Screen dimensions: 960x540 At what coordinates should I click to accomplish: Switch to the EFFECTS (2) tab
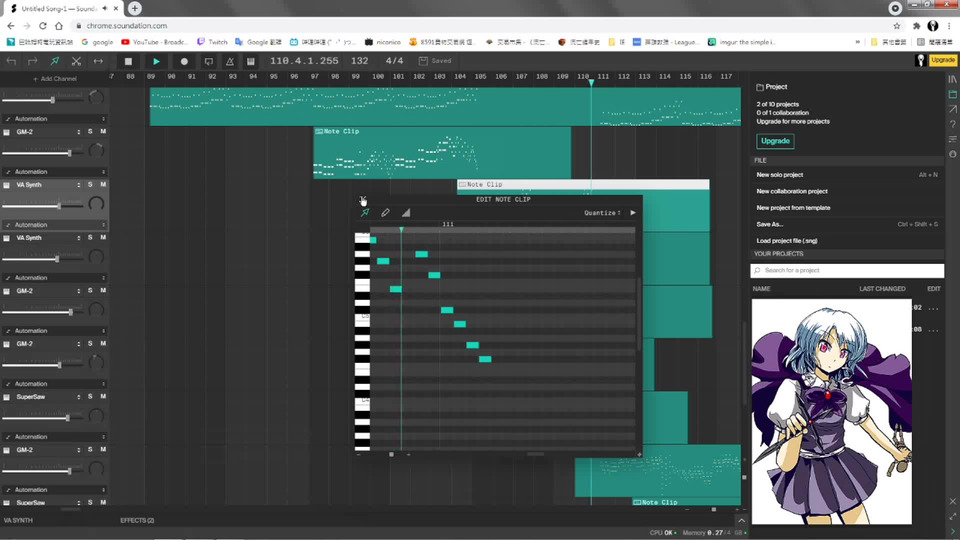pyautogui.click(x=137, y=520)
